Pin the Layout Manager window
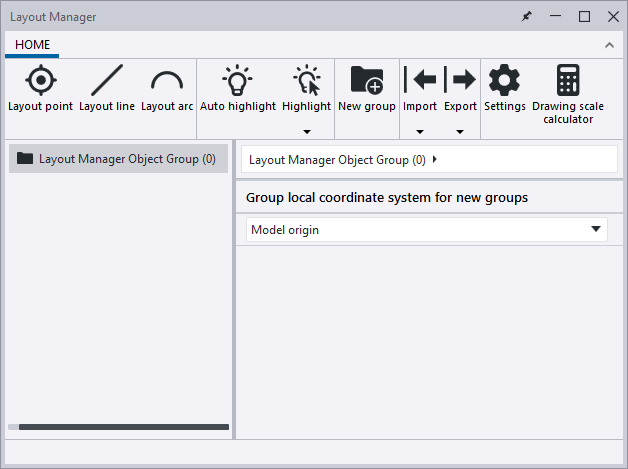Viewport: 628px width, 469px height. point(527,16)
